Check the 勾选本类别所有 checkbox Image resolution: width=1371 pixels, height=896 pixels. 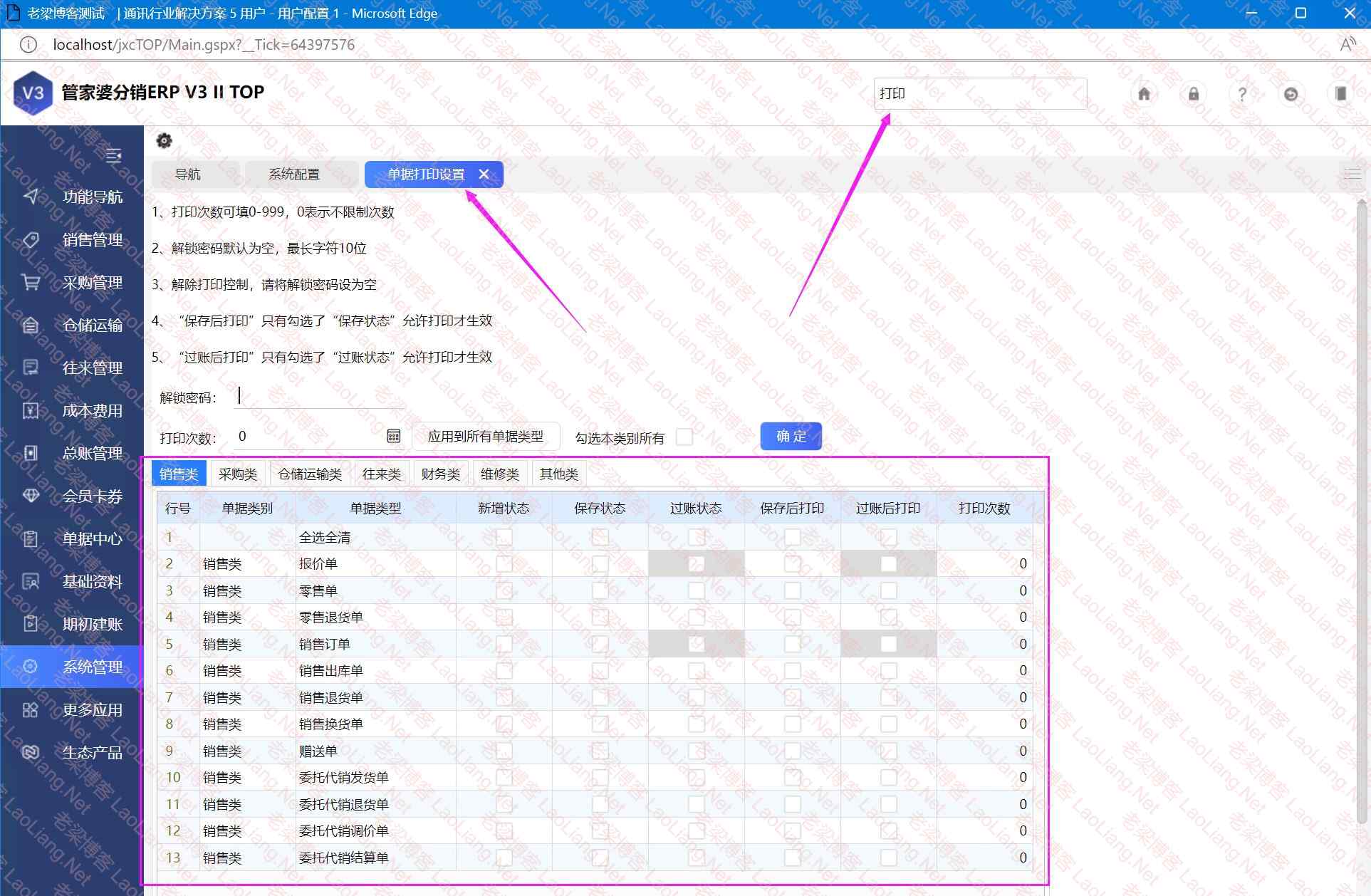tap(684, 437)
